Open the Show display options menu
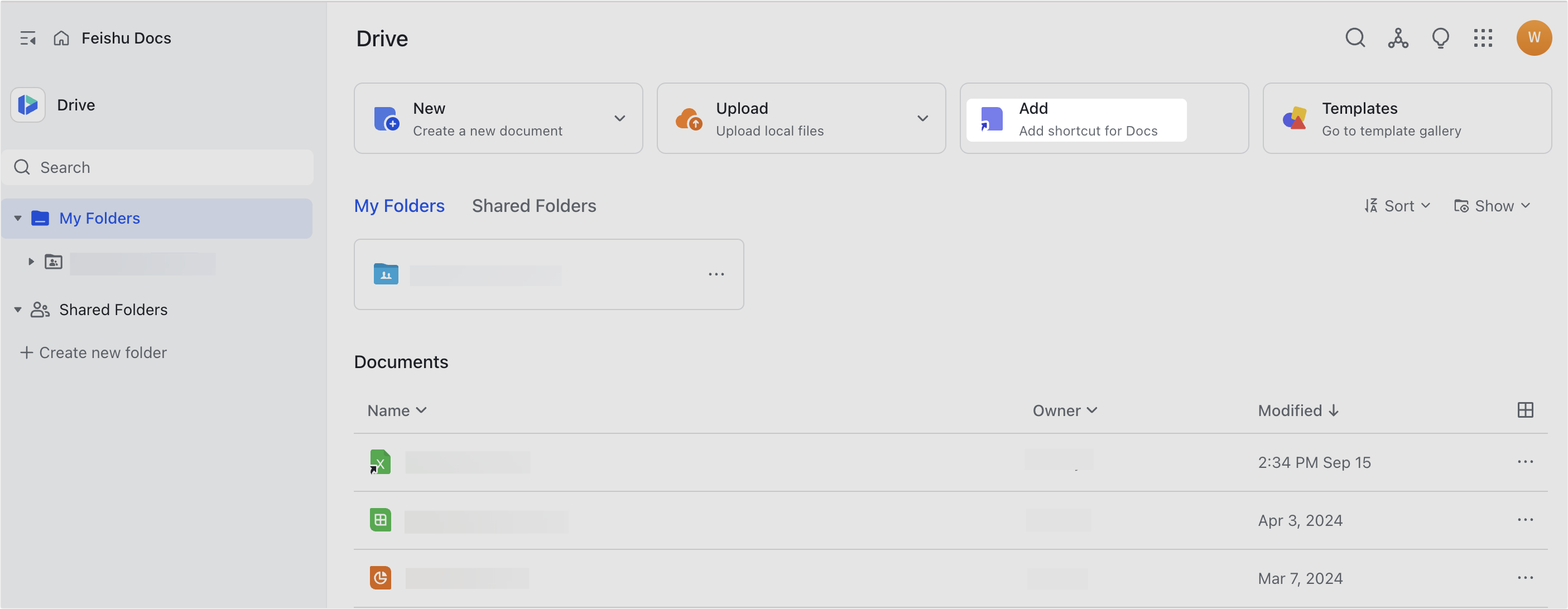The width and height of the screenshot is (1568, 609). pos(1492,206)
